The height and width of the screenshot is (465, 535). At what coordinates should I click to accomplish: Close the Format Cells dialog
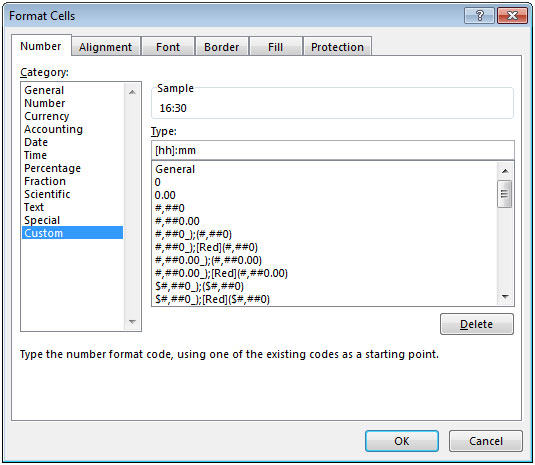tap(512, 16)
